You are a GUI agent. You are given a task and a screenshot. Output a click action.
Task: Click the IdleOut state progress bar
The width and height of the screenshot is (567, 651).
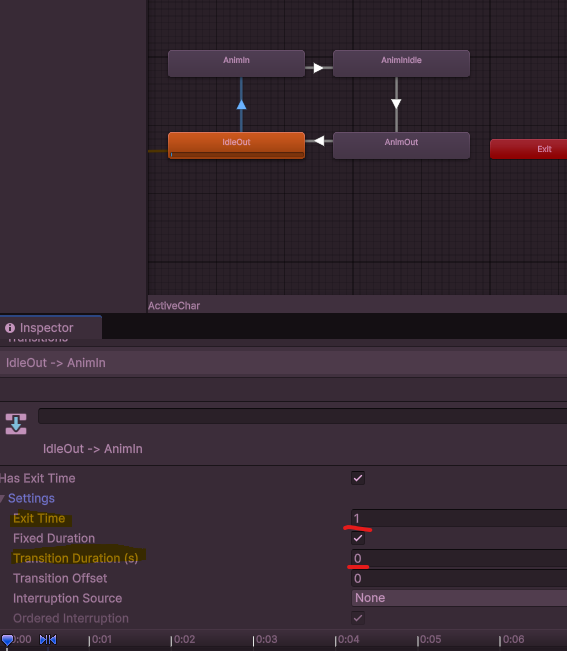click(x=236, y=154)
